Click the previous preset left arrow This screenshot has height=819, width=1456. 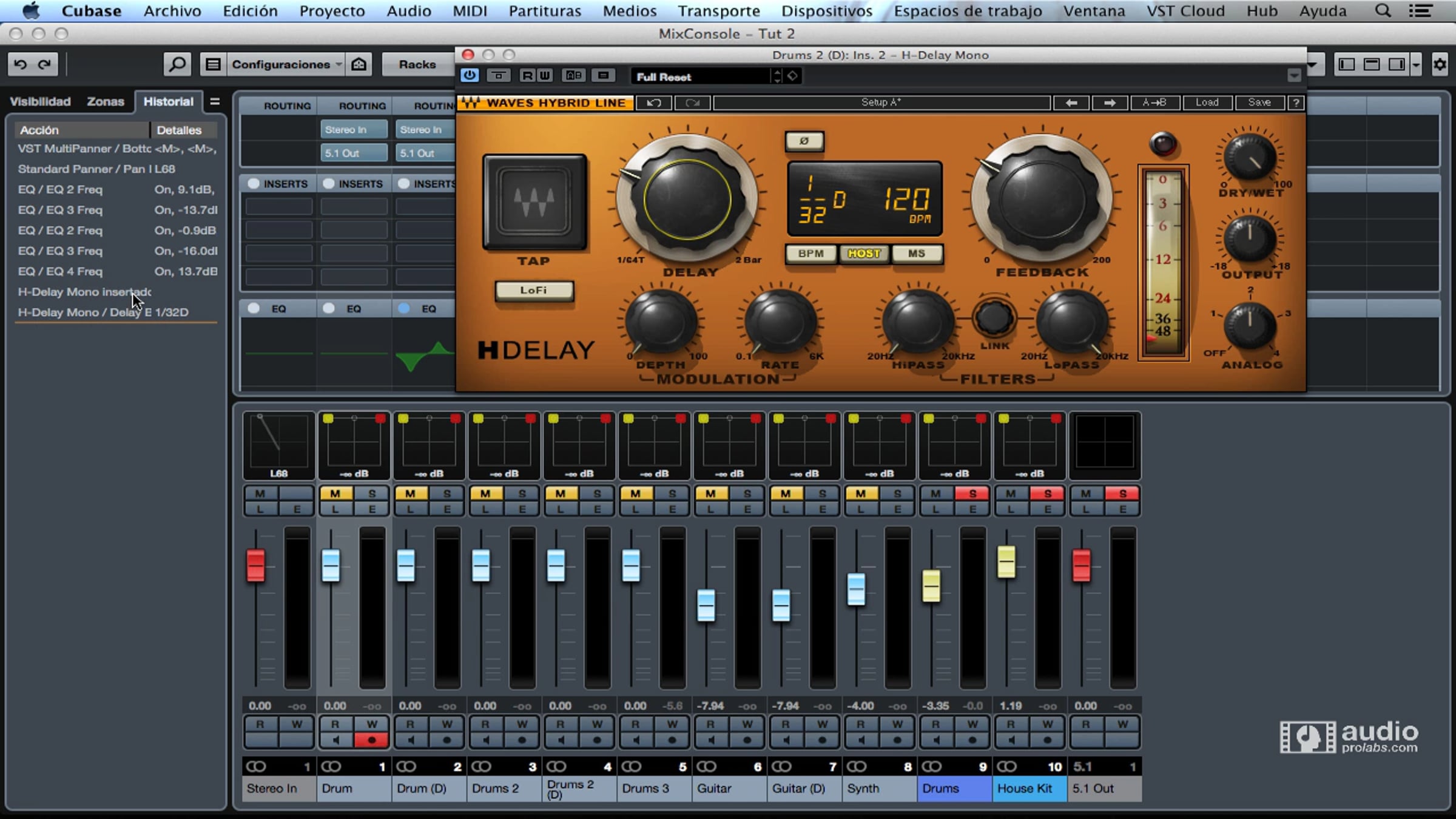tap(1071, 103)
